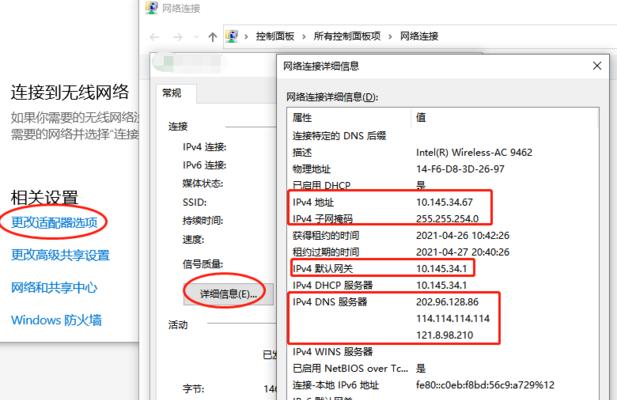
Task: Click the 媒体状态 label in status dialog
Action: click(203, 184)
